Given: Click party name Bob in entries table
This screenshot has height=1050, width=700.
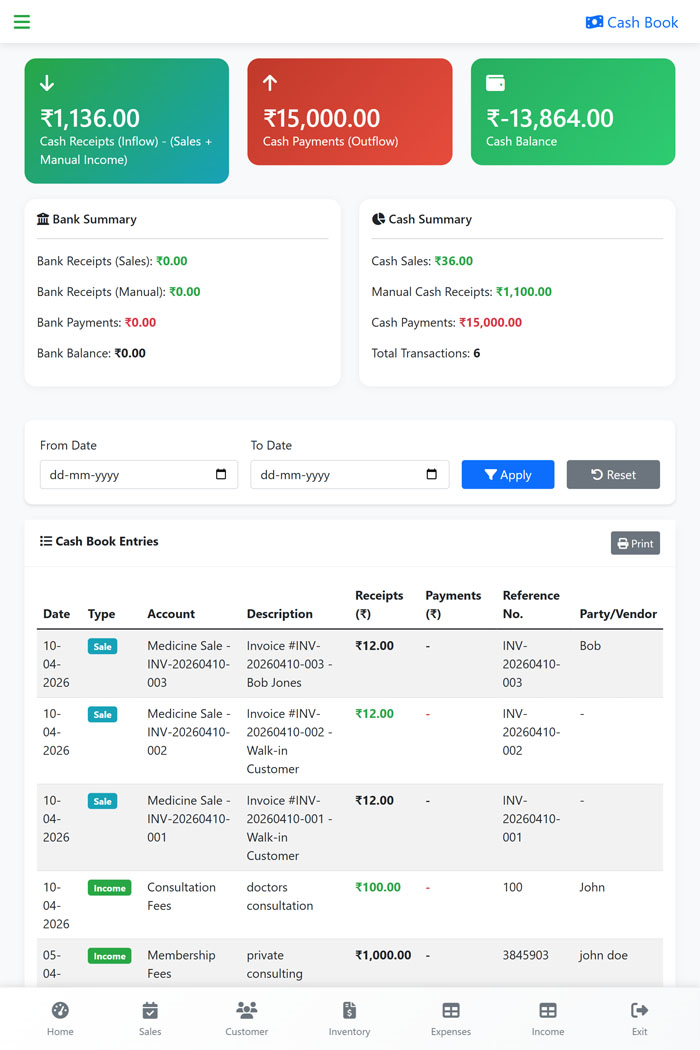Looking at the screenshot, I should pyautogui.click(x=590, y=646).
